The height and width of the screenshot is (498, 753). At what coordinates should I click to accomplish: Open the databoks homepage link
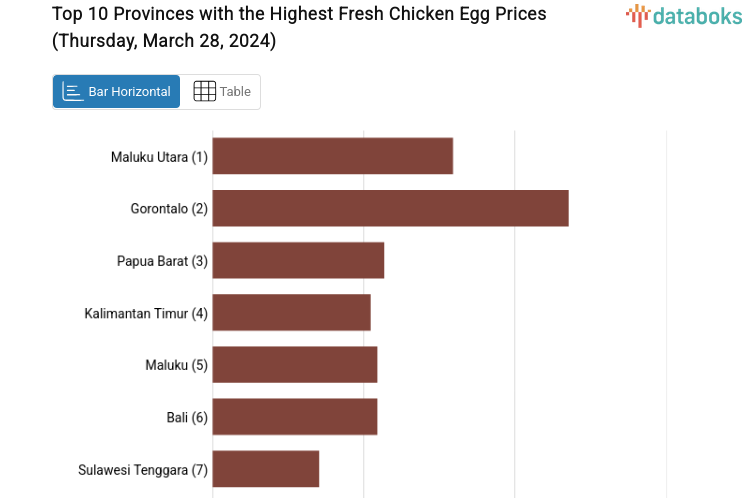684,16
